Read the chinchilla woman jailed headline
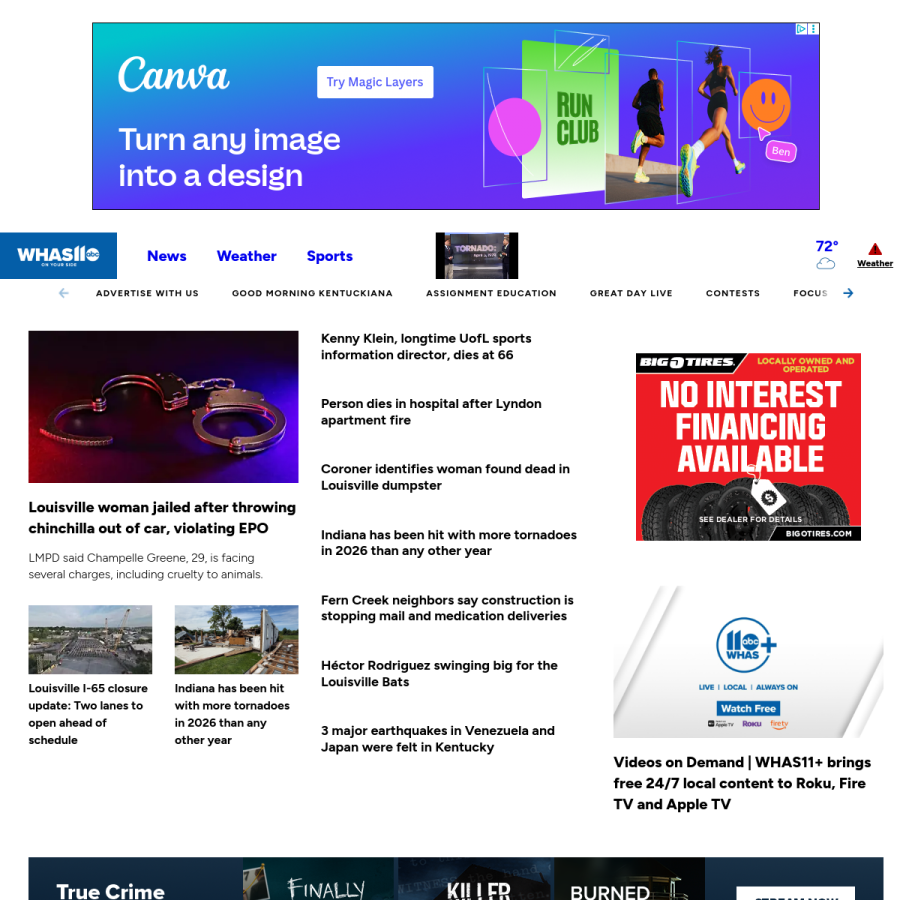 pyautogui.click(x=162, y=518)
